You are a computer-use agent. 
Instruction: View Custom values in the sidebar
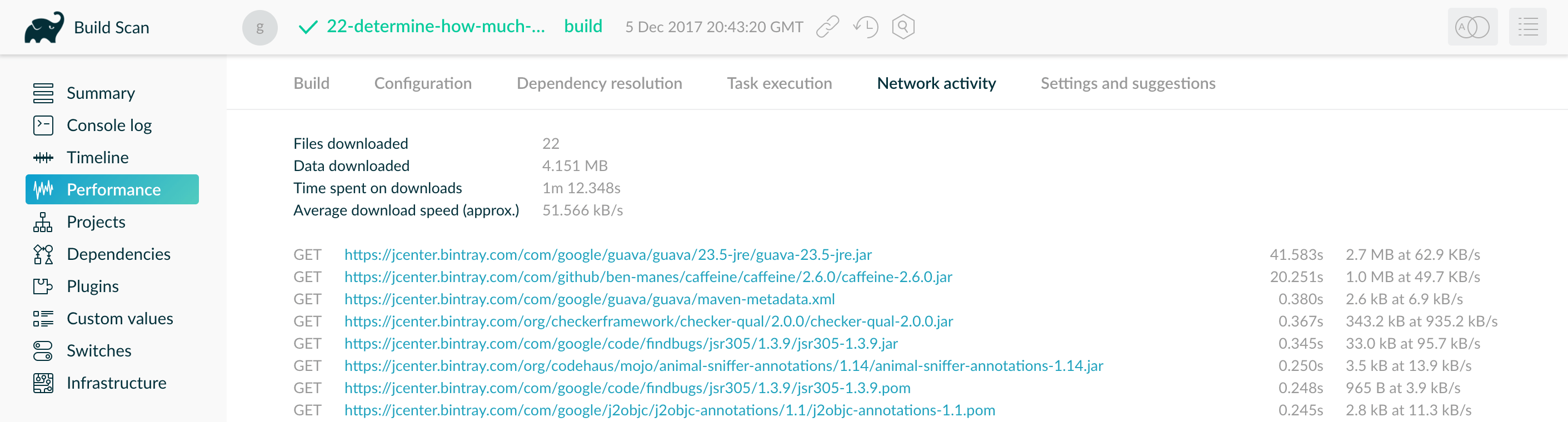[x=120, y=318]
